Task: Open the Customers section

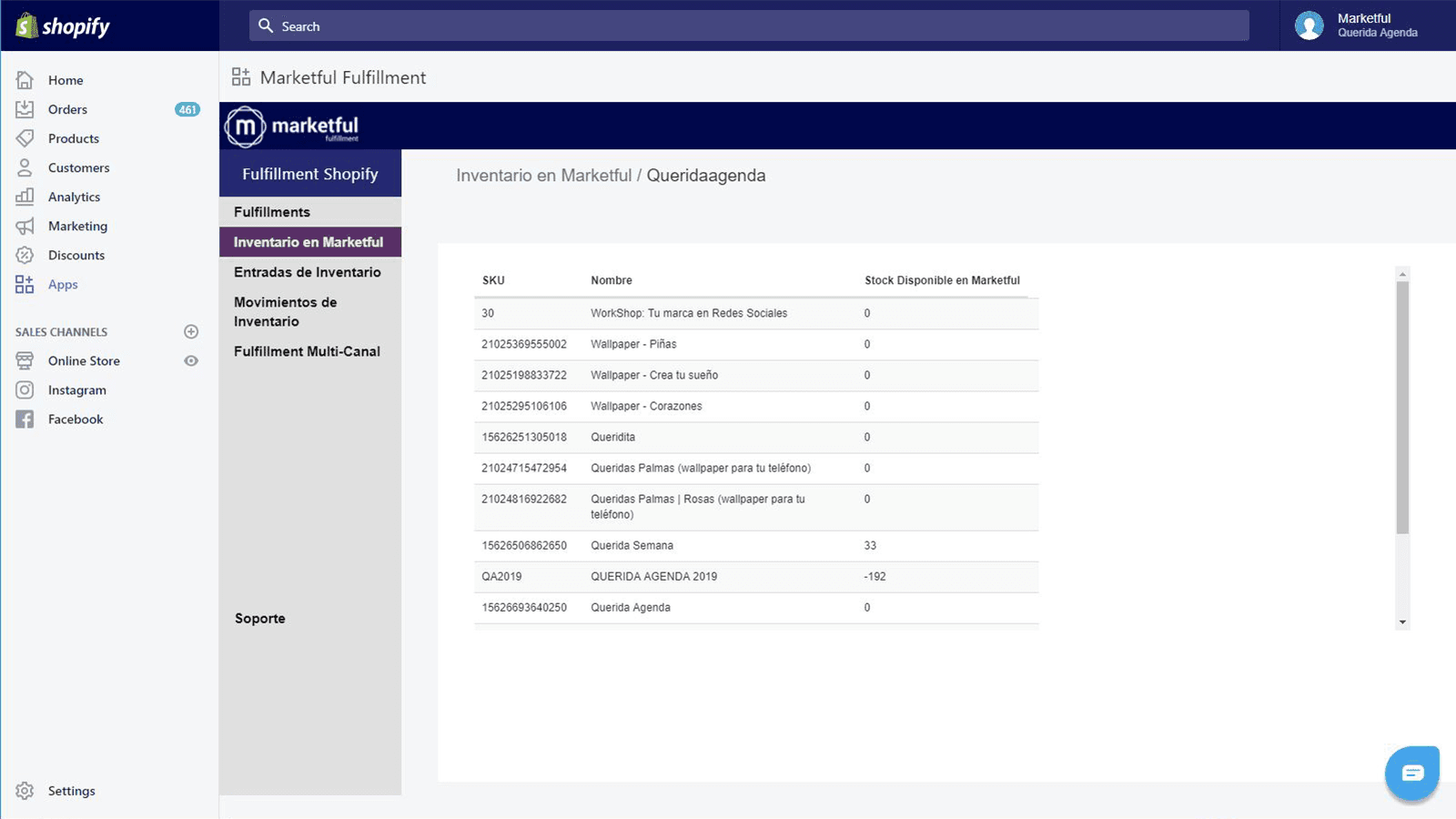Action: pos(78,167)
